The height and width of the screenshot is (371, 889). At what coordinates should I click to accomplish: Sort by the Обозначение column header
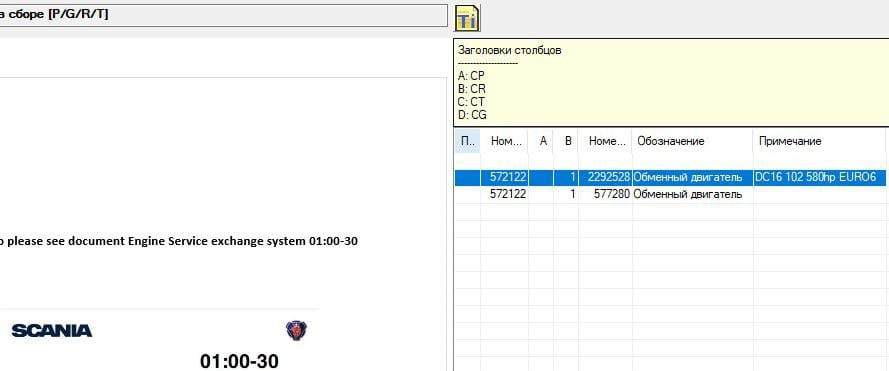pyautogui.click(x=692, y=141)
